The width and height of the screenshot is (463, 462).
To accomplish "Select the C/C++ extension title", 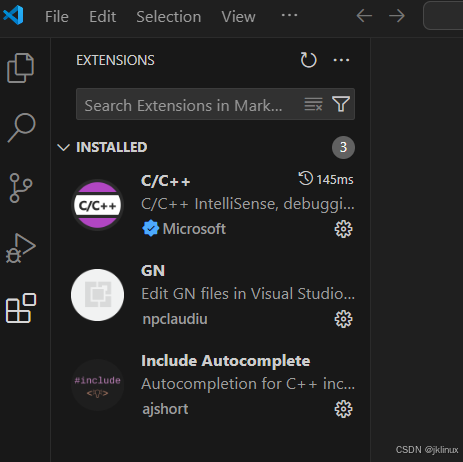I will click(166, 181).
